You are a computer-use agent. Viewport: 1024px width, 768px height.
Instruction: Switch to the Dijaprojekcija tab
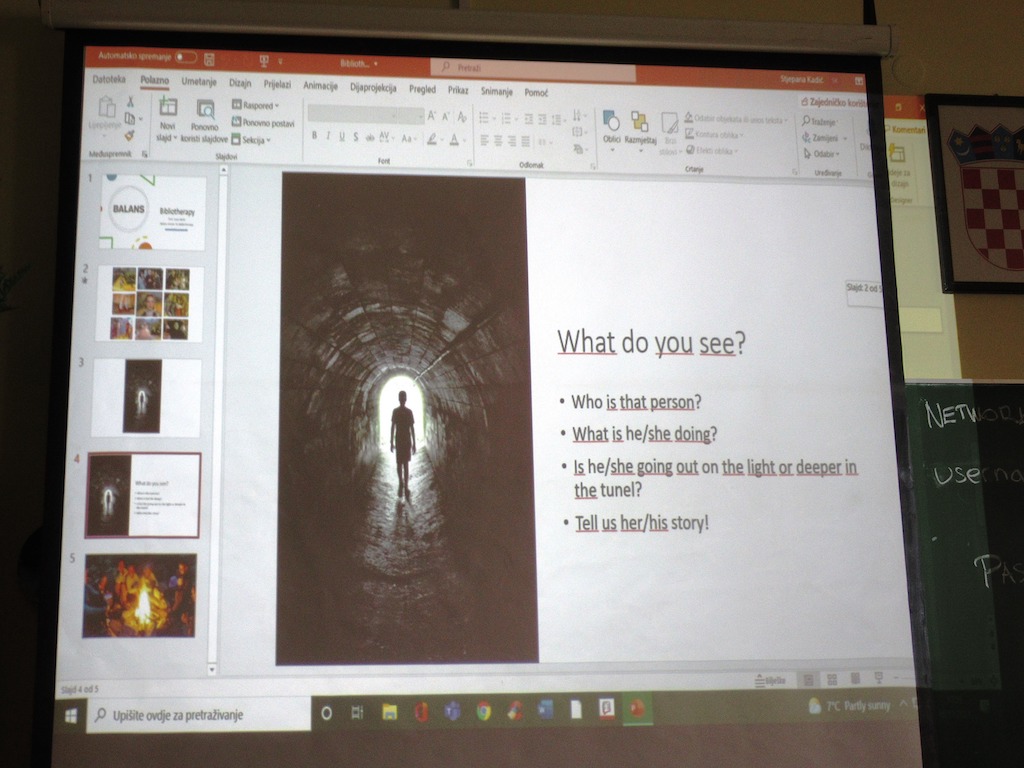(373, 88)
